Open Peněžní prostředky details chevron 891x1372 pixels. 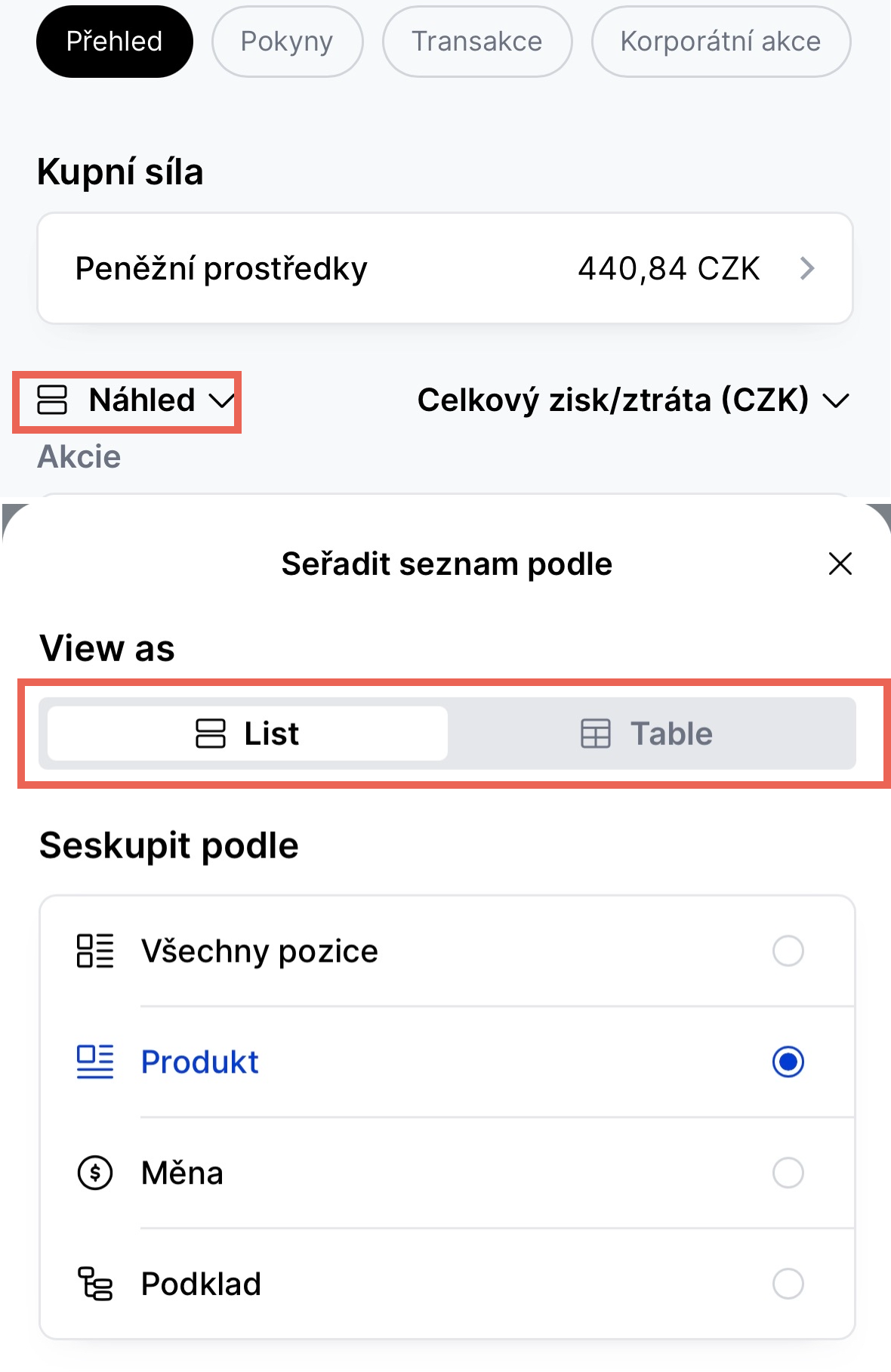coord(807,268)
